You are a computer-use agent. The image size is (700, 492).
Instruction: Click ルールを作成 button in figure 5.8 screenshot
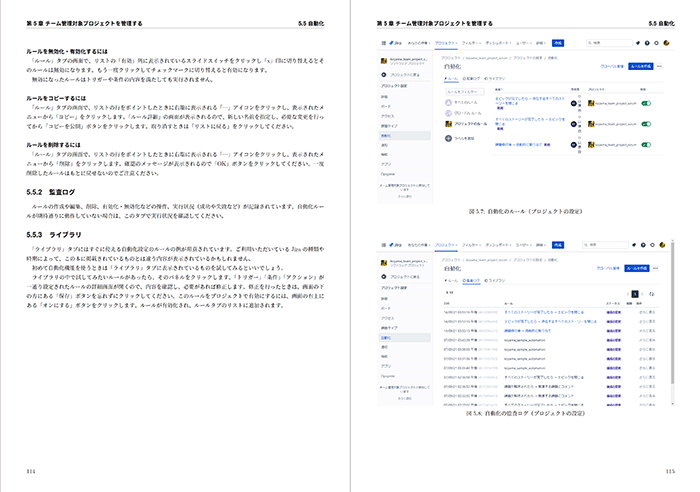637,268
